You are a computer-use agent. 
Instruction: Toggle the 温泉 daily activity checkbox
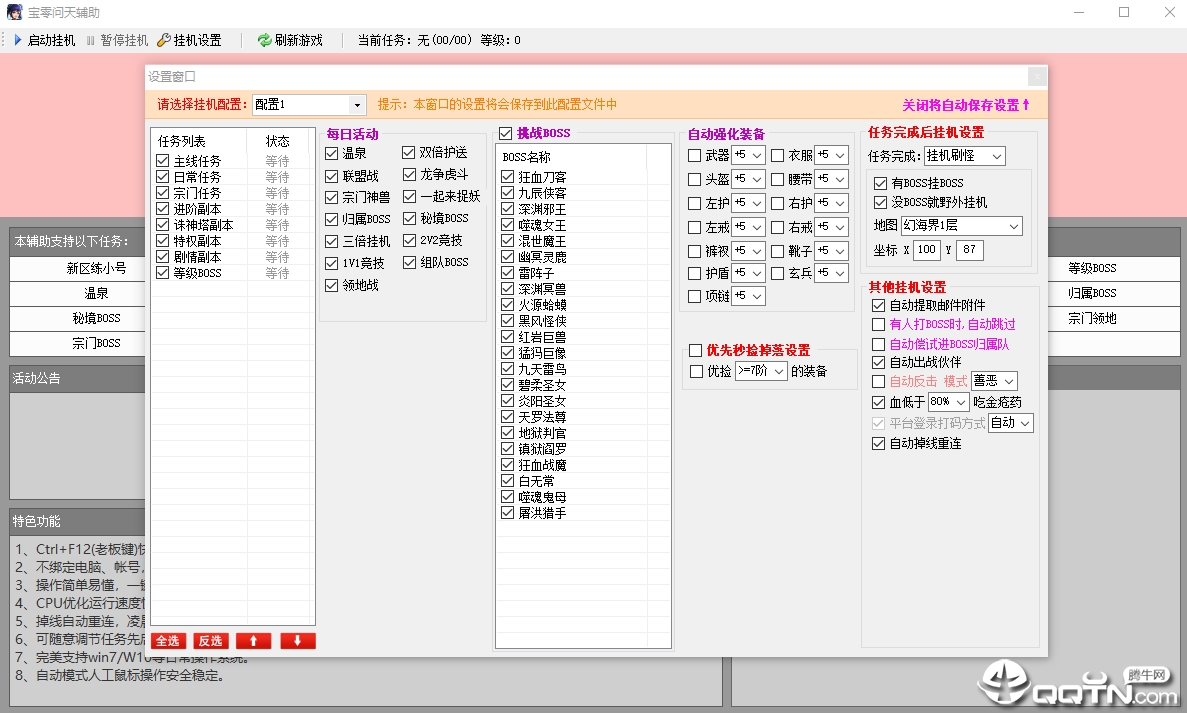click(332, 154)
